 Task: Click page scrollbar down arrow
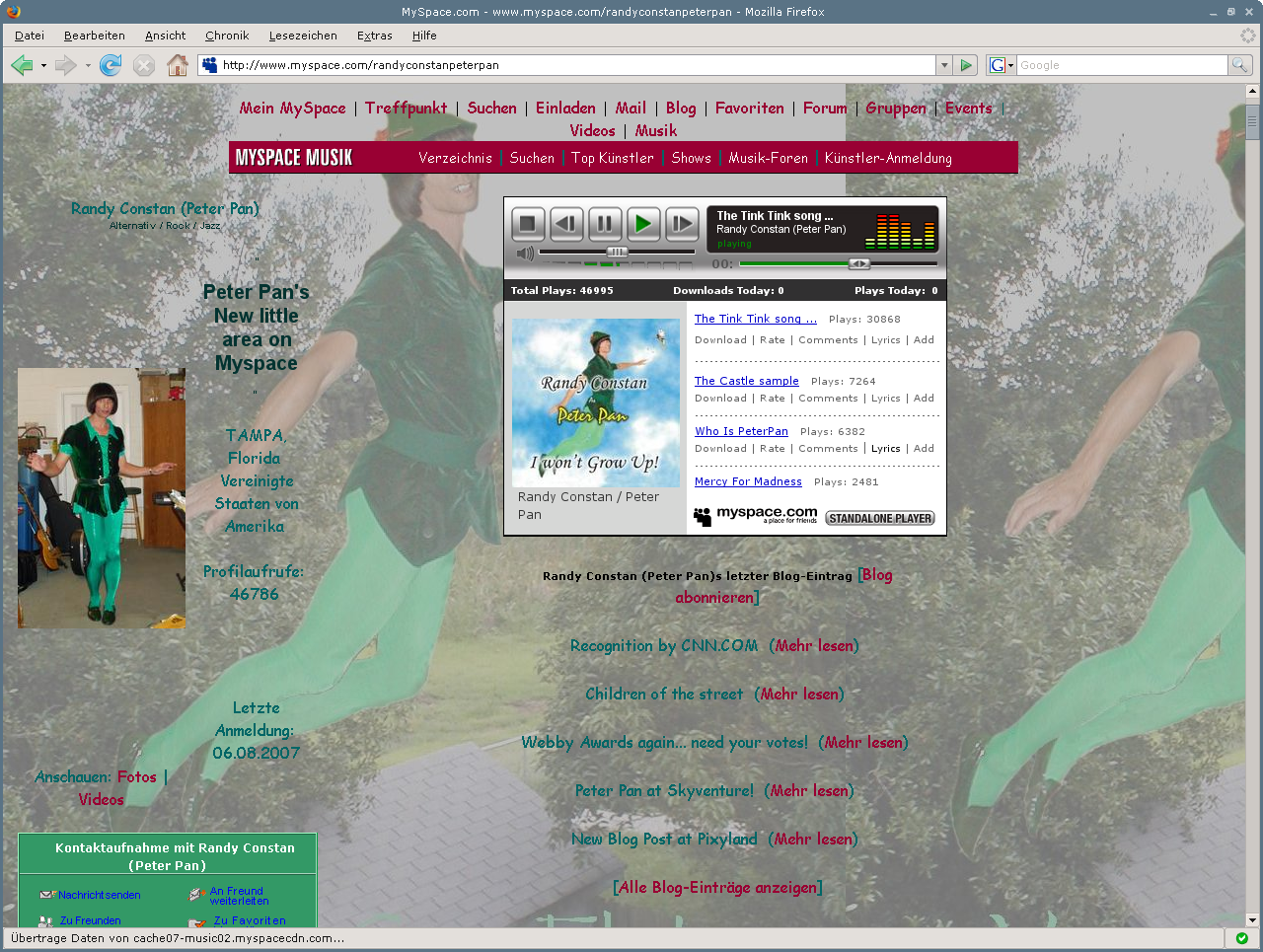[x=1252, y=919]
